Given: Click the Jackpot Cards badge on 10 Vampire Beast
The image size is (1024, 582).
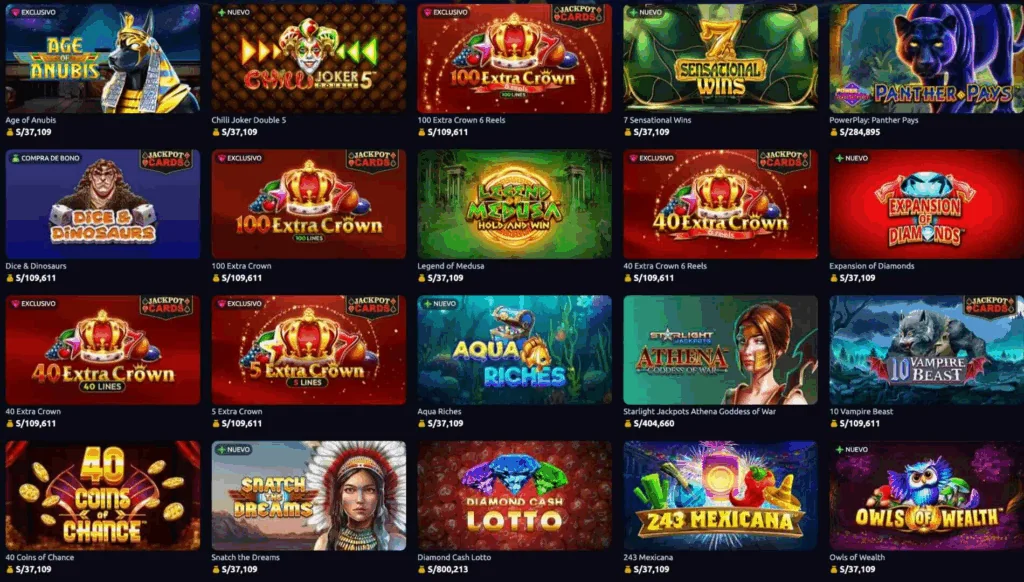Looking at the screenshot, I should [990, 306].
